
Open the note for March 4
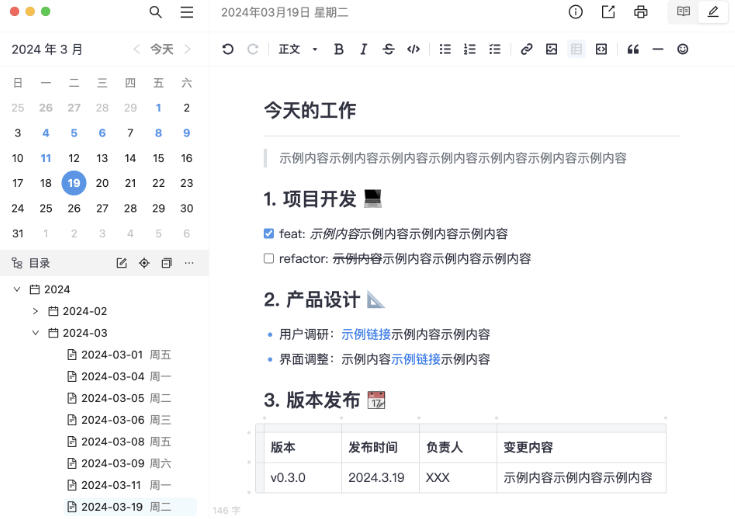tap(46, 133)
